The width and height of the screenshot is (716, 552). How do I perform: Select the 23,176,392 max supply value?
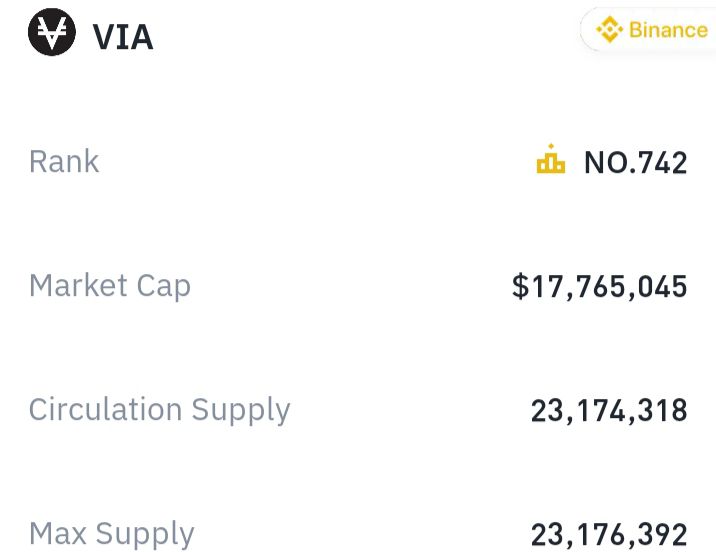pyautogui.click(x=609, y=535)
